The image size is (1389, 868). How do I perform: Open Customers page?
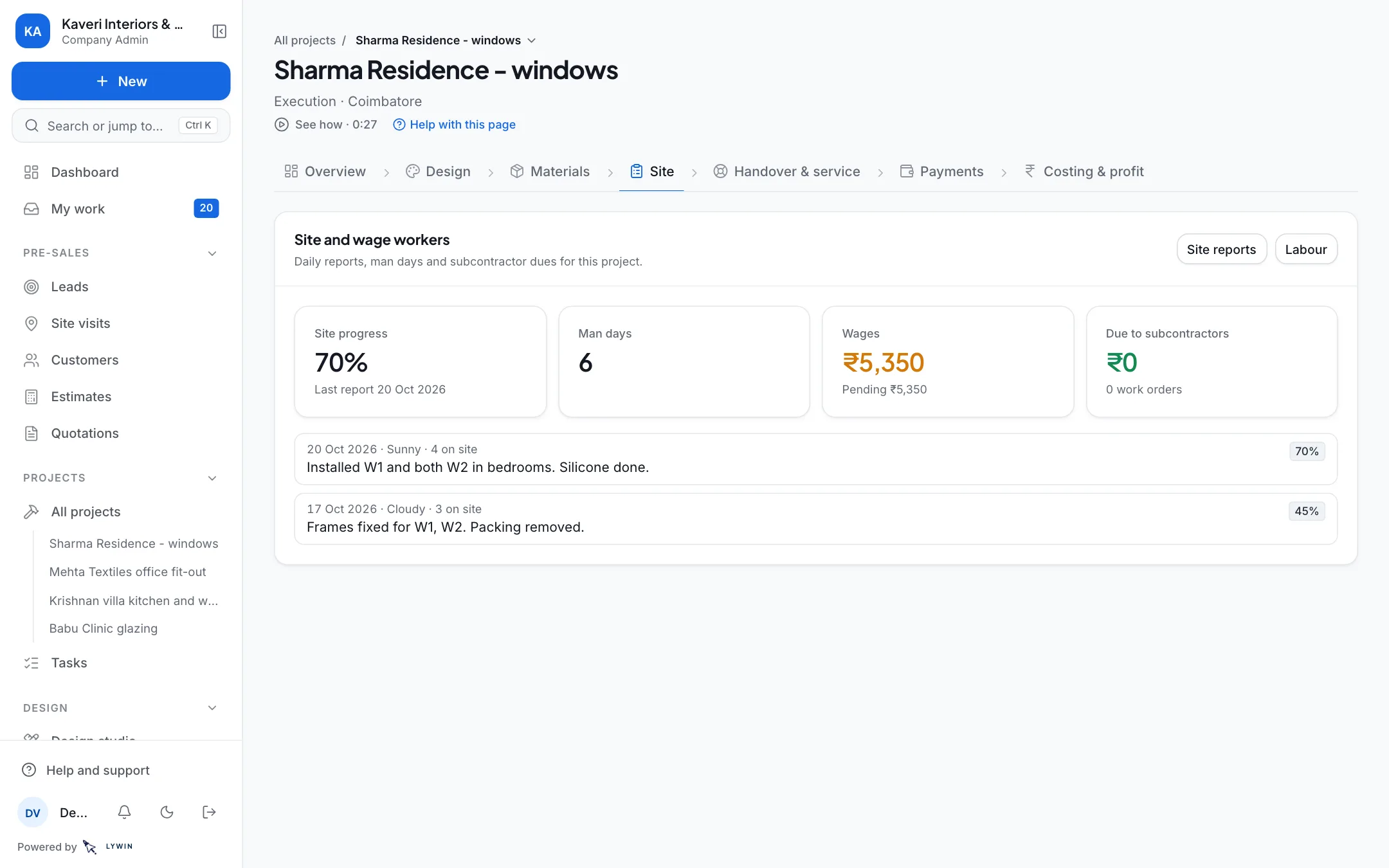(121, 360)
